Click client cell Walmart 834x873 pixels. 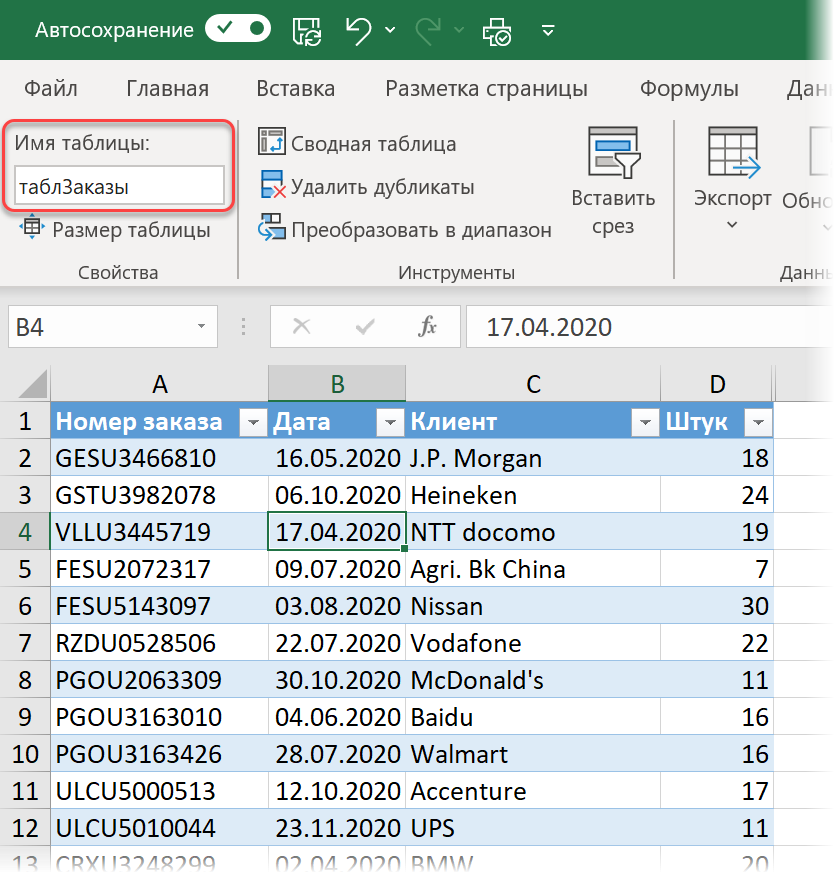click(533, 754)
